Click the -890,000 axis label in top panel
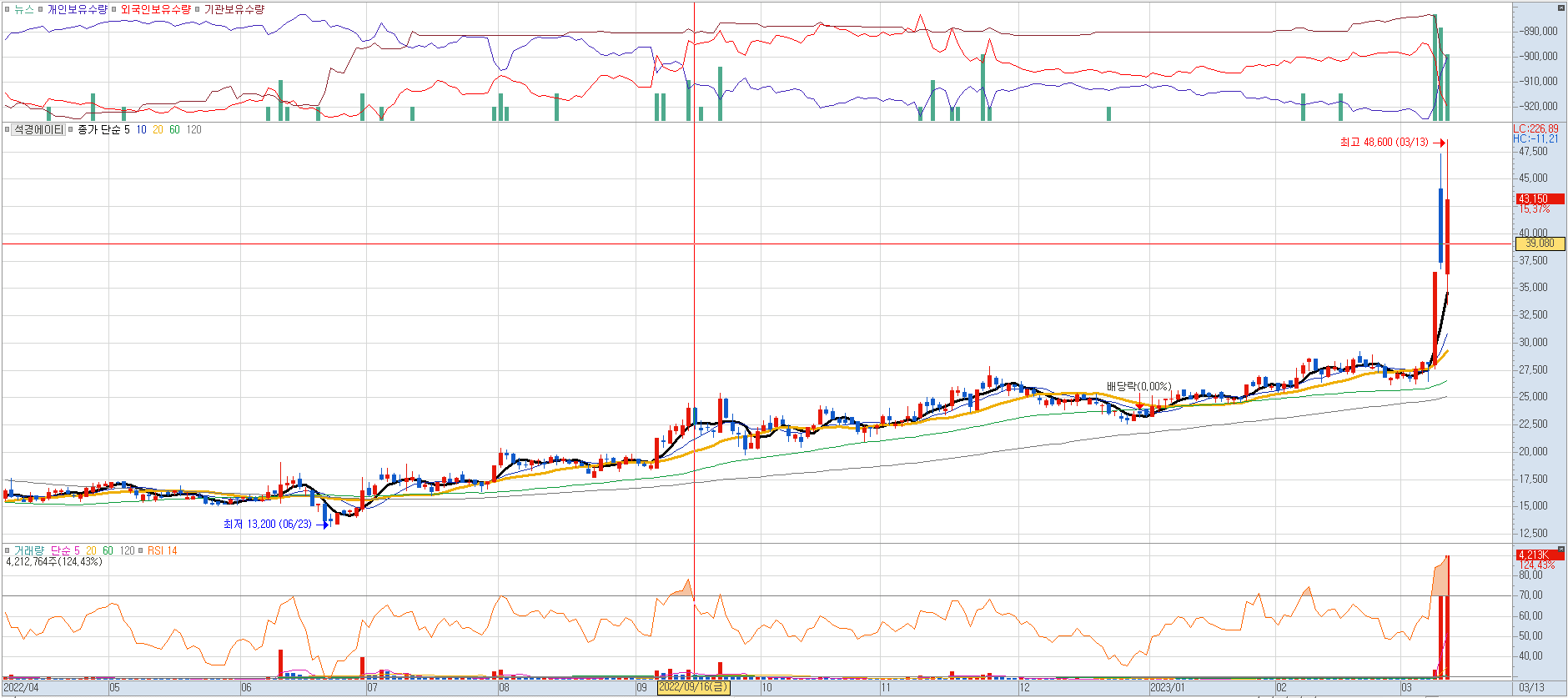 coord(1538,32)
